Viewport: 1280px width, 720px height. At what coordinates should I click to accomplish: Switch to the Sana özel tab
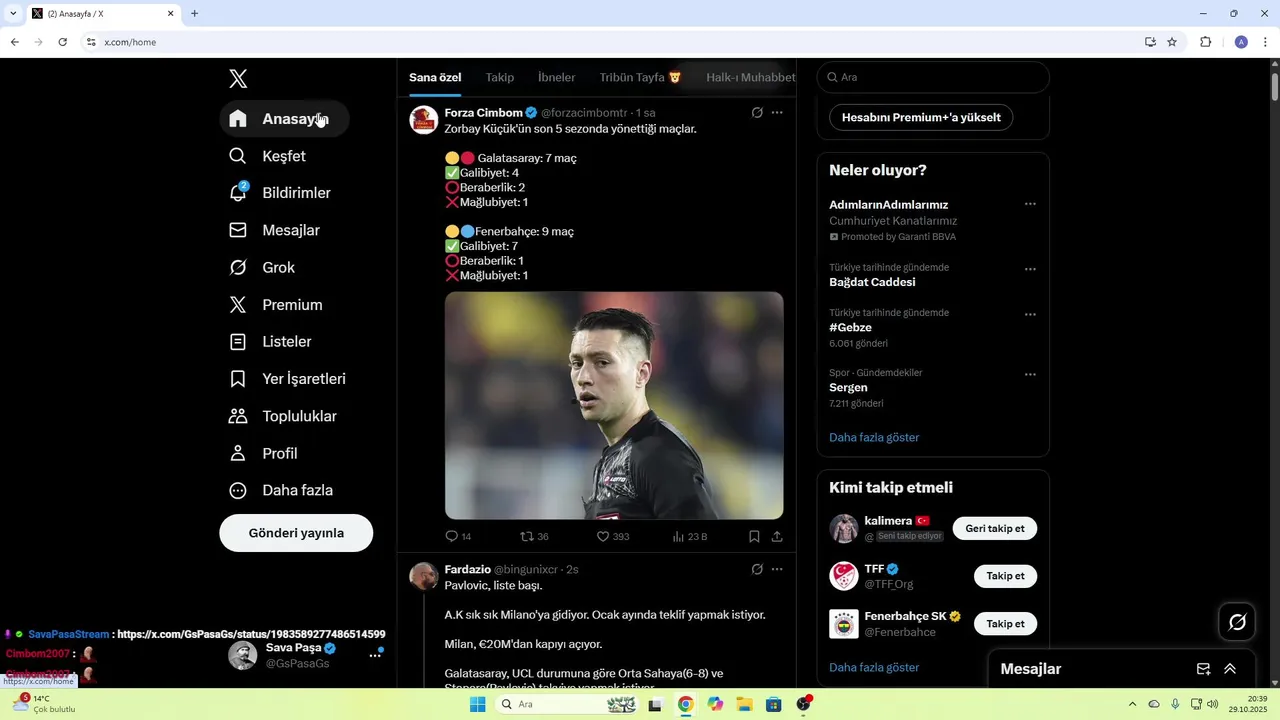[435, 77]
